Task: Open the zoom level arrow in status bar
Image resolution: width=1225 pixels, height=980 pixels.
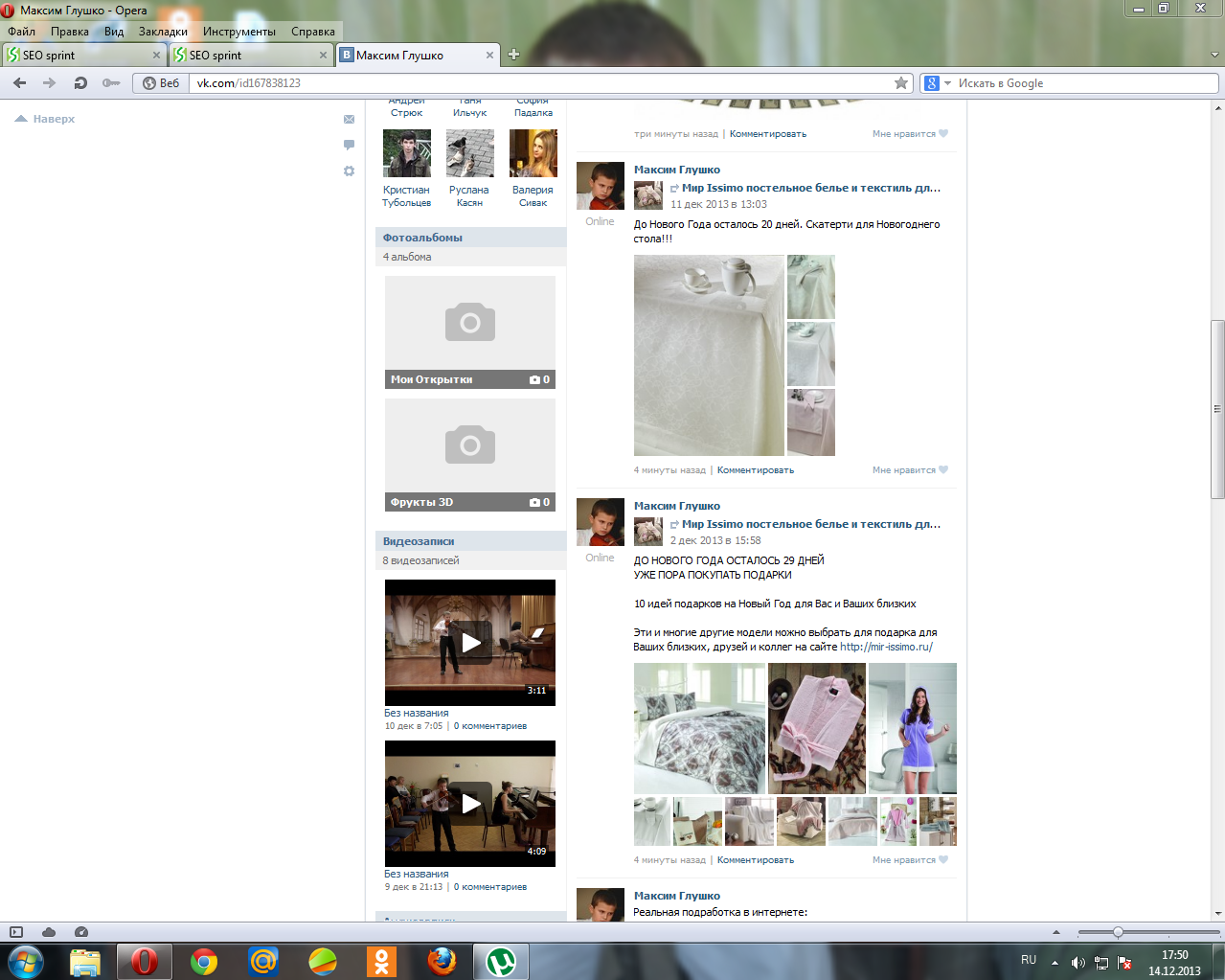Action: 1056,932
